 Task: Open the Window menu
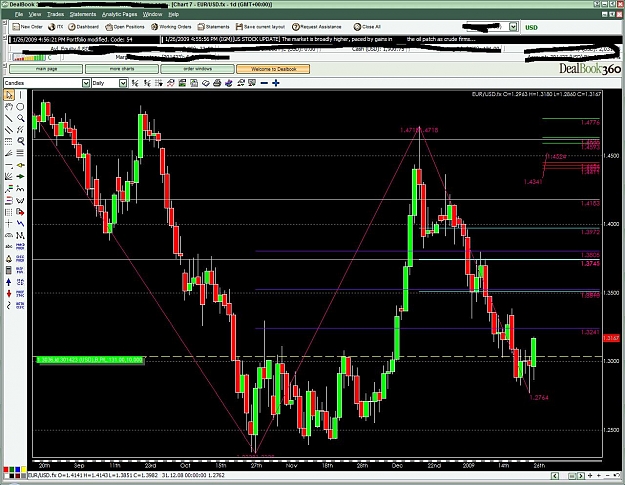click(152, 14)
